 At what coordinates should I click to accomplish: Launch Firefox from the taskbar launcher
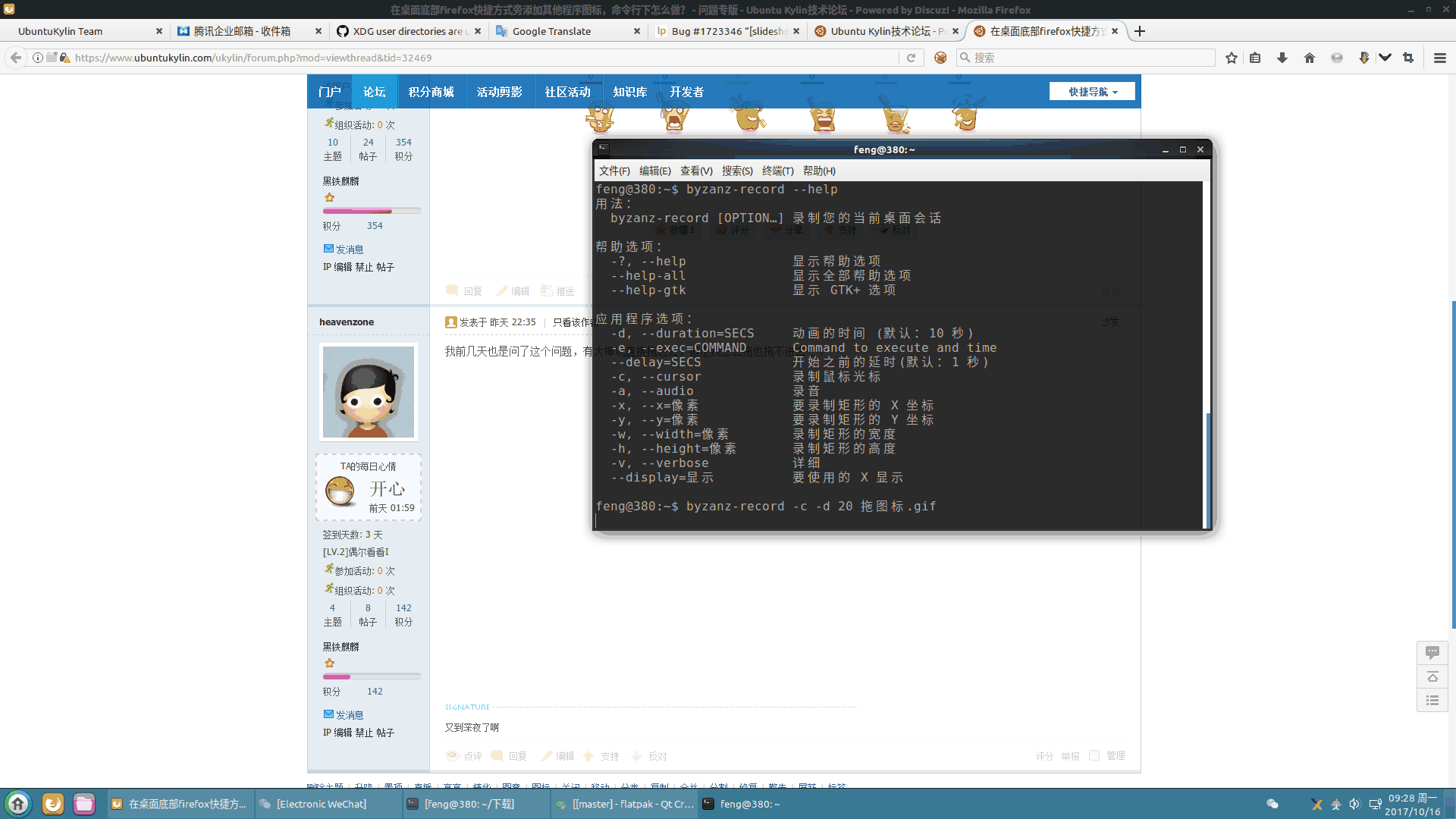tap(53, 804)
